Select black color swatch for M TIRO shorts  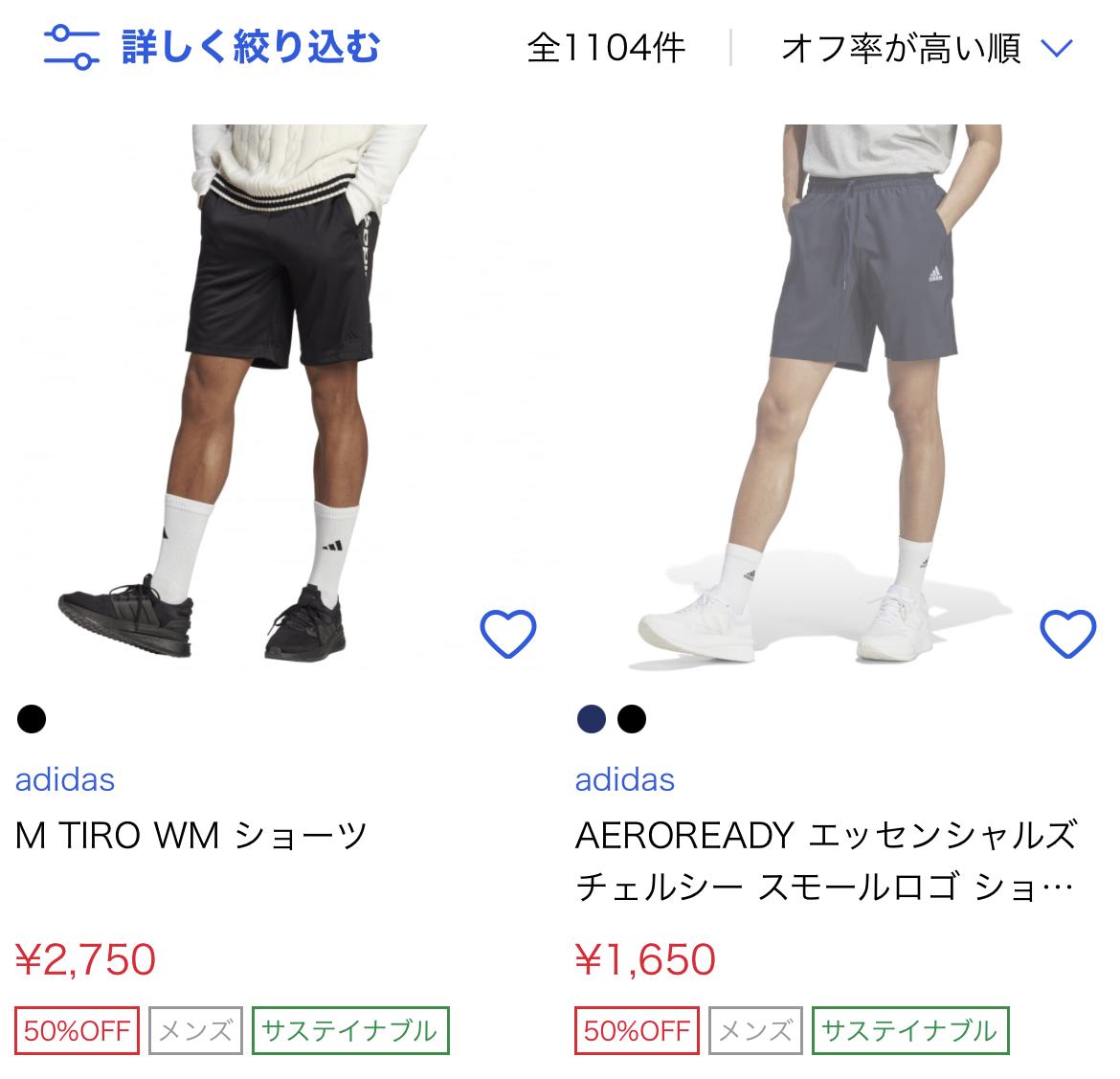[32, 719]
